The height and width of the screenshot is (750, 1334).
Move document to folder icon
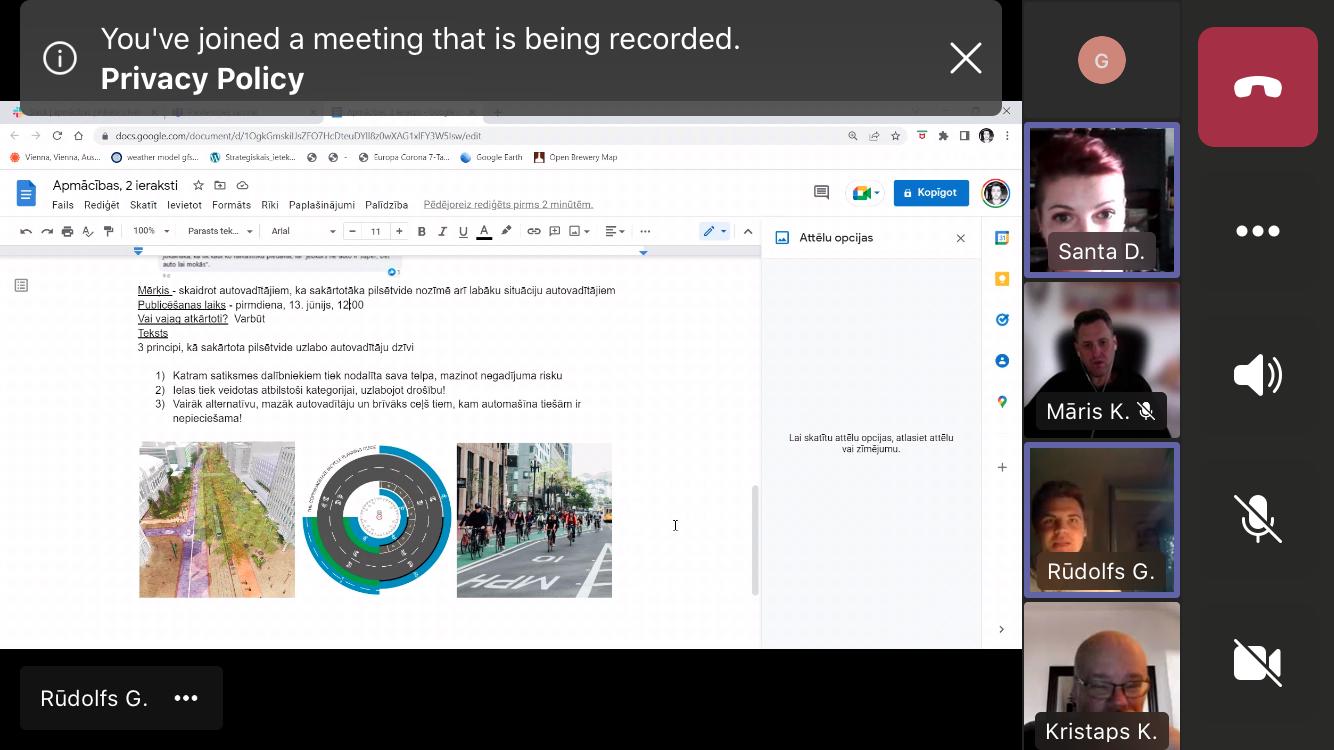[x=220, y=186]
